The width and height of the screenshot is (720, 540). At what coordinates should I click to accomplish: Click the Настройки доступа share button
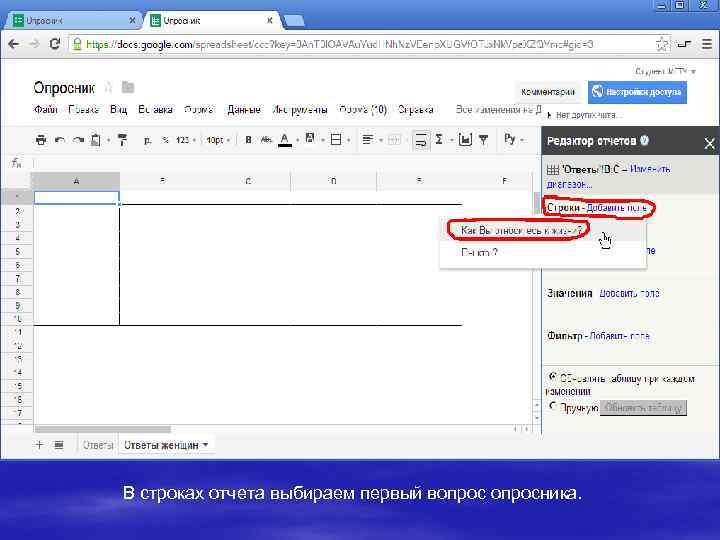(x=637, y=92)
